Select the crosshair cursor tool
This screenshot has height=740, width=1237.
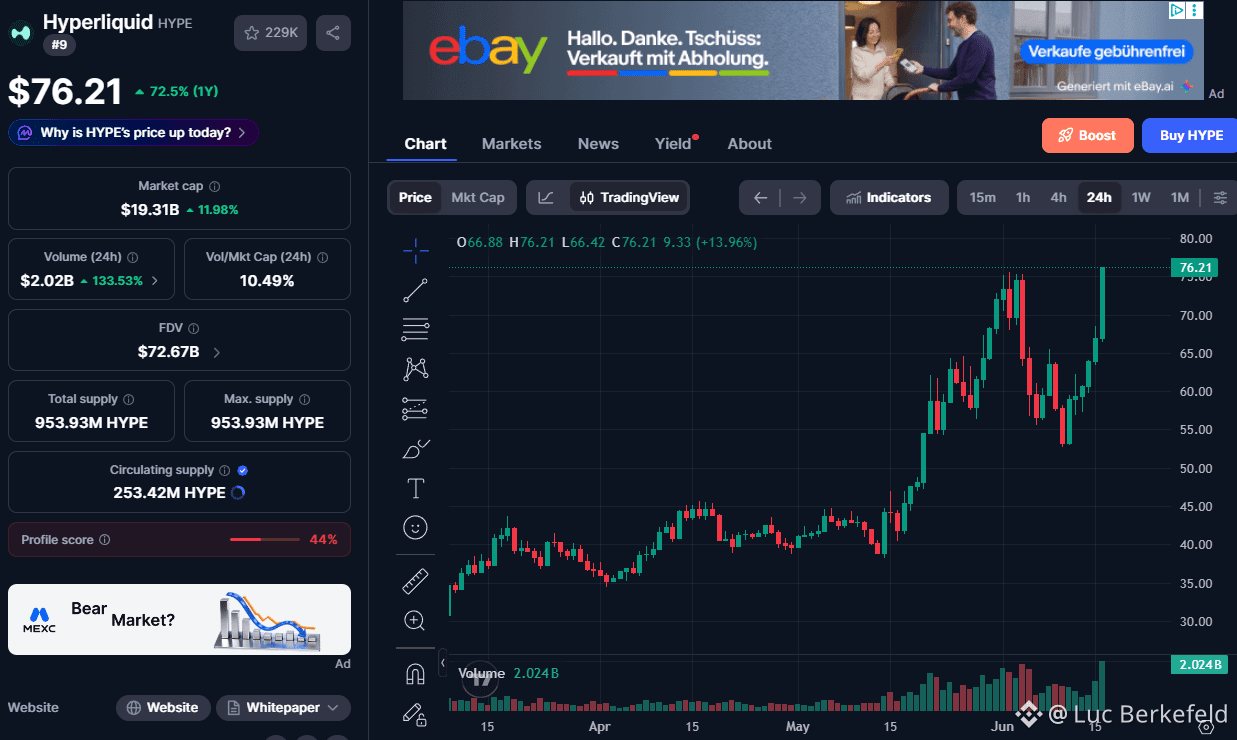[x=415, y=251]
